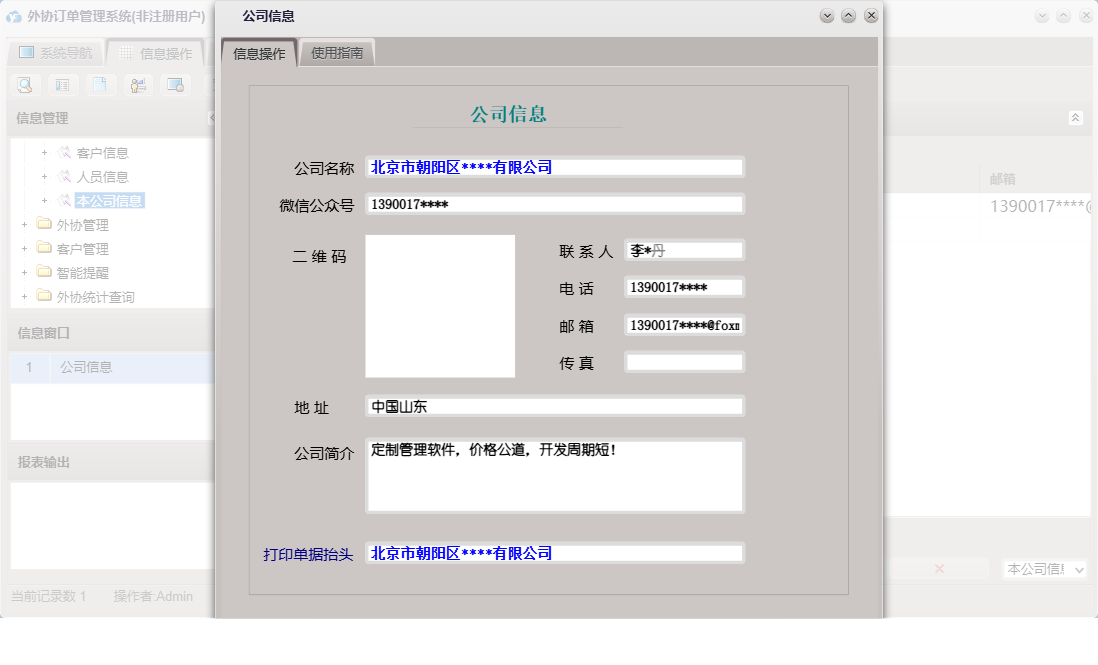This screenshot has height=665, width=1098.
Task: Open the 本公司信 dropdown at bottom right
Action: coord(1044,569)
